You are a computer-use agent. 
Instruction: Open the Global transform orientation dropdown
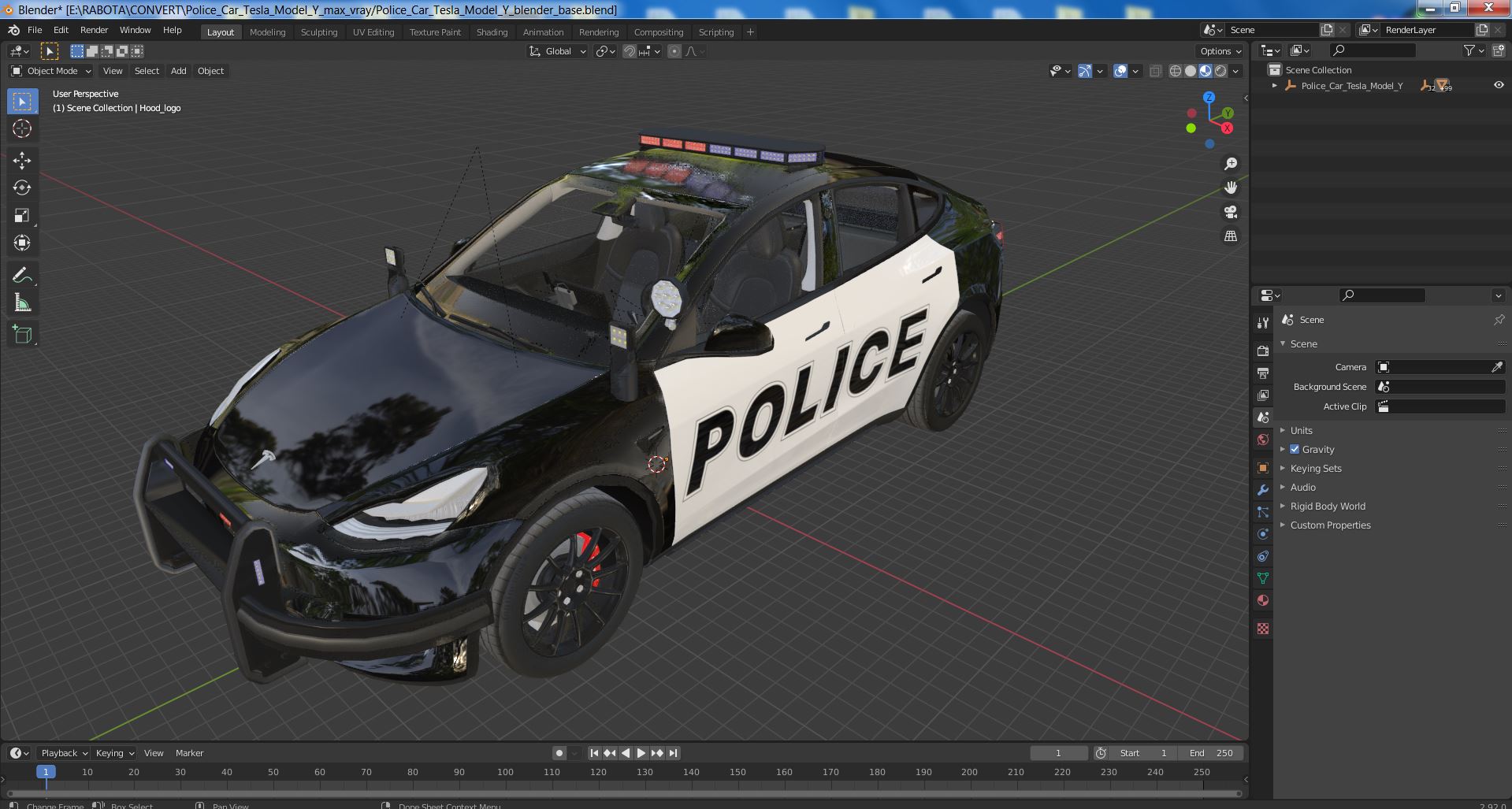click(x=558, y=51)
